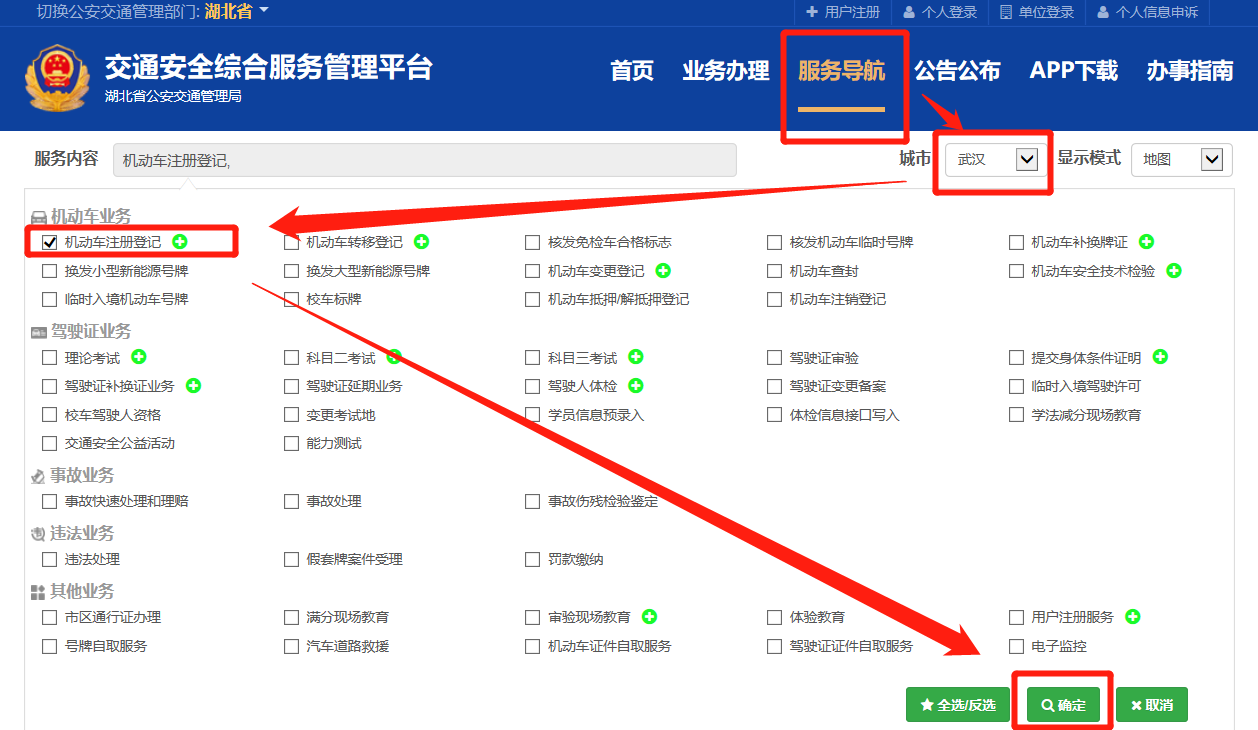This screenshot has height=730, width=1258.
Task: Check the 事故伤残检验鉴定 checkbox
Action: [x=533, y=501]
